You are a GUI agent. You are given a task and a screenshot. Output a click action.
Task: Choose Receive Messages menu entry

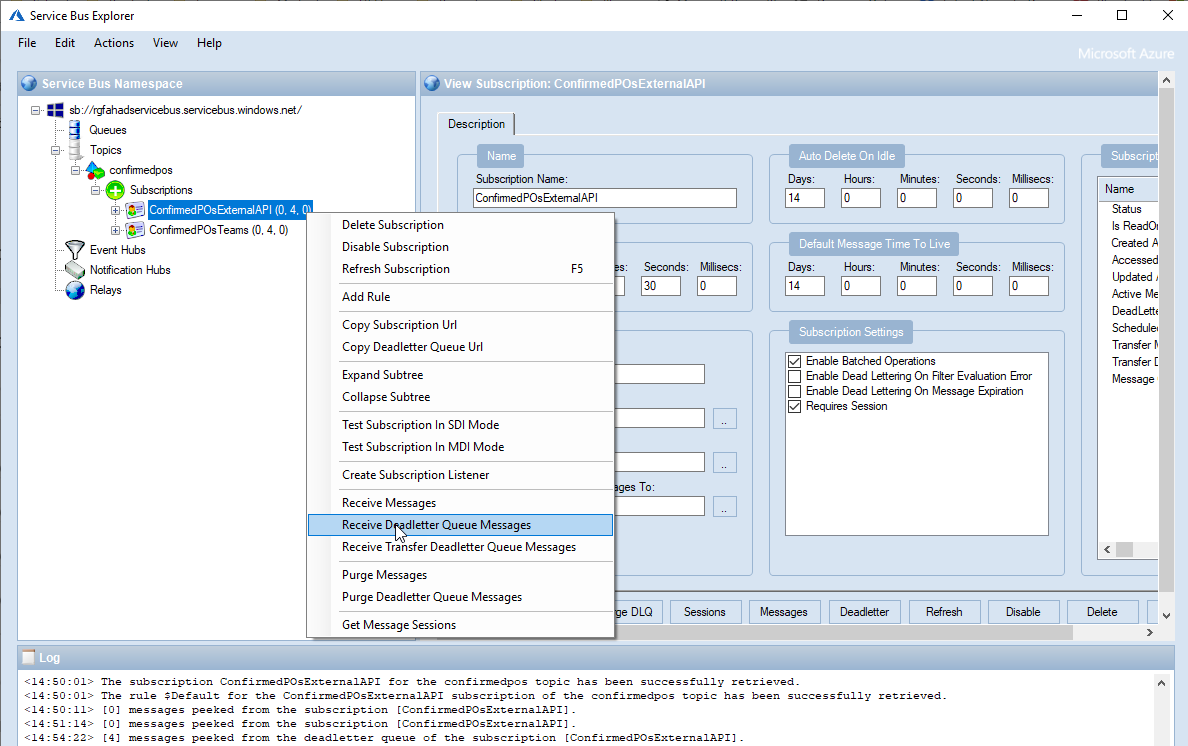point(461,503)
